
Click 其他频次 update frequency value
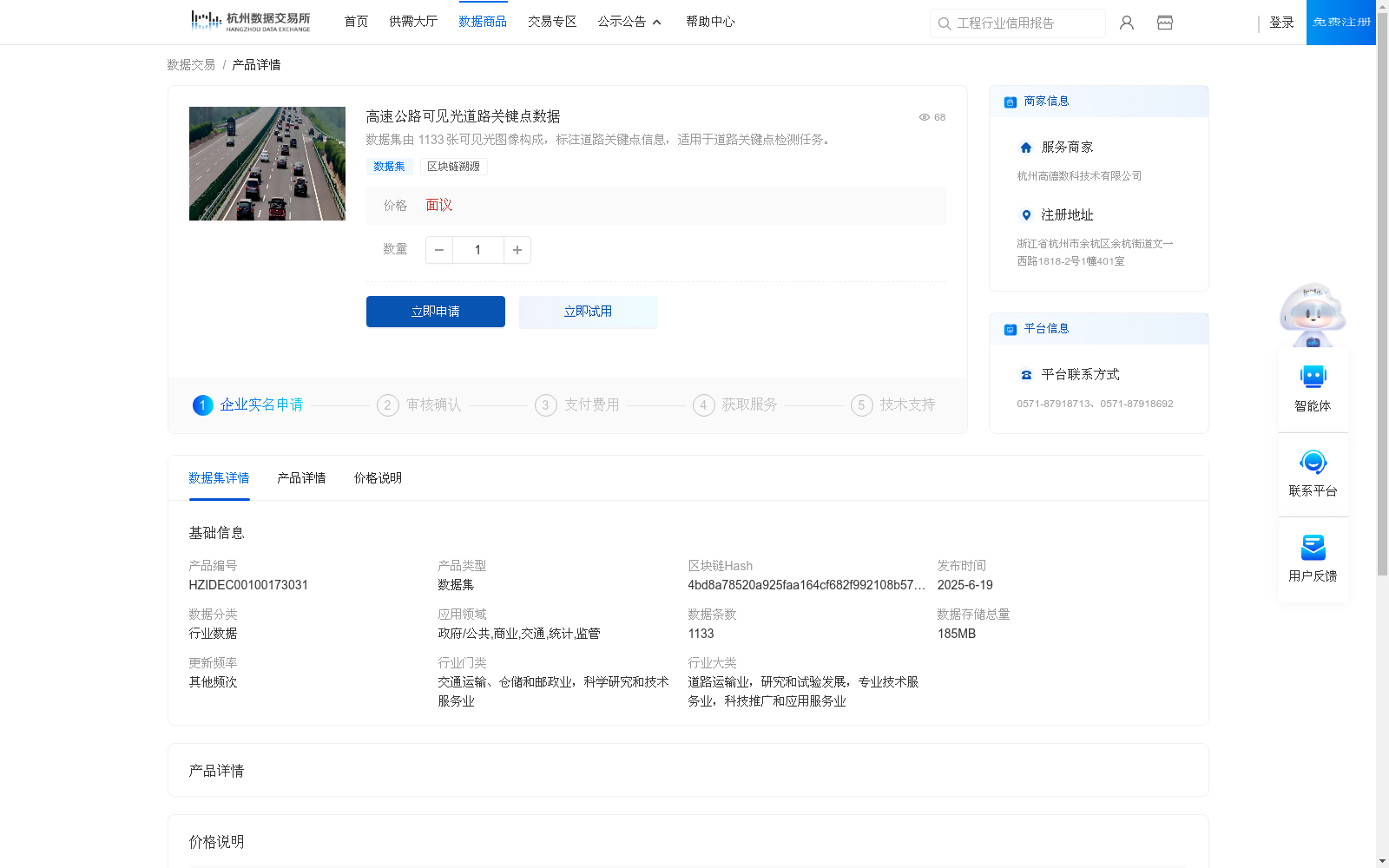tap(213, 682)
